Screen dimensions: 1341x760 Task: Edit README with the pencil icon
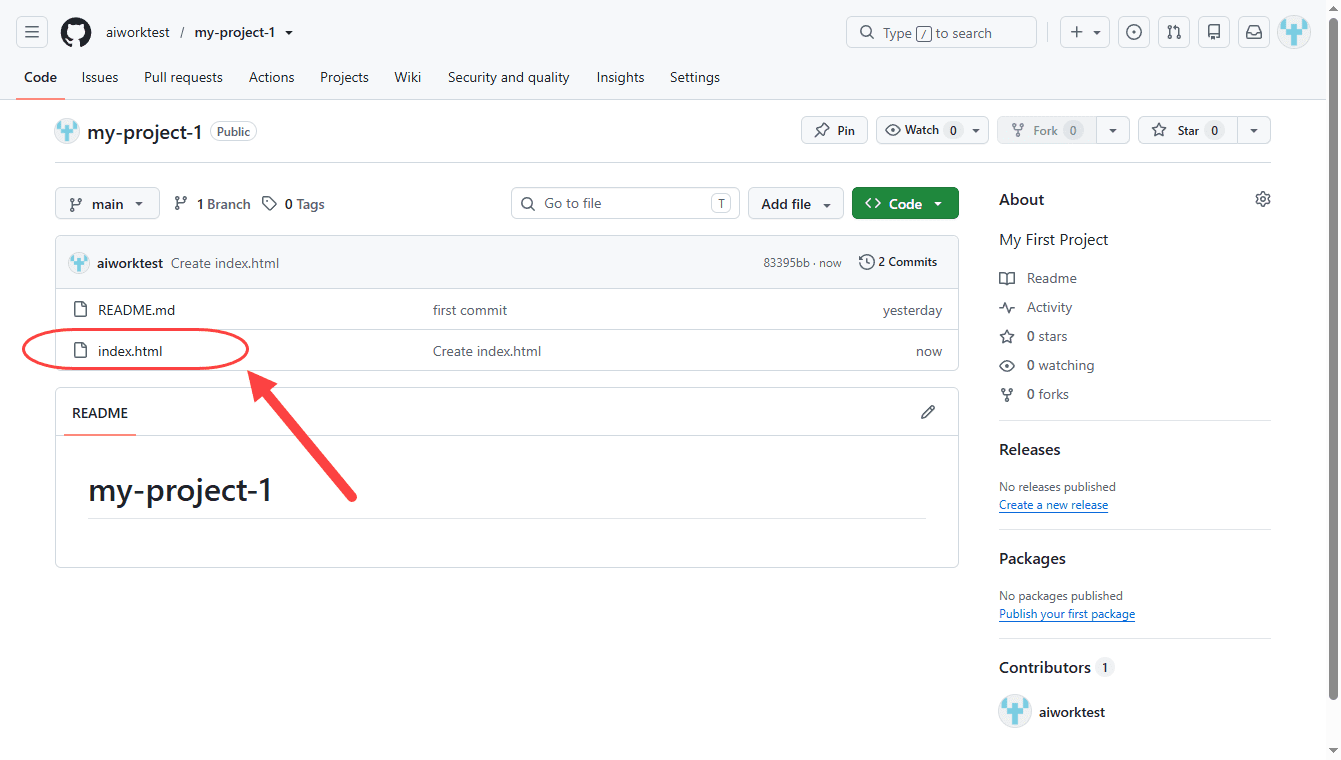click(x=928, y=412)
